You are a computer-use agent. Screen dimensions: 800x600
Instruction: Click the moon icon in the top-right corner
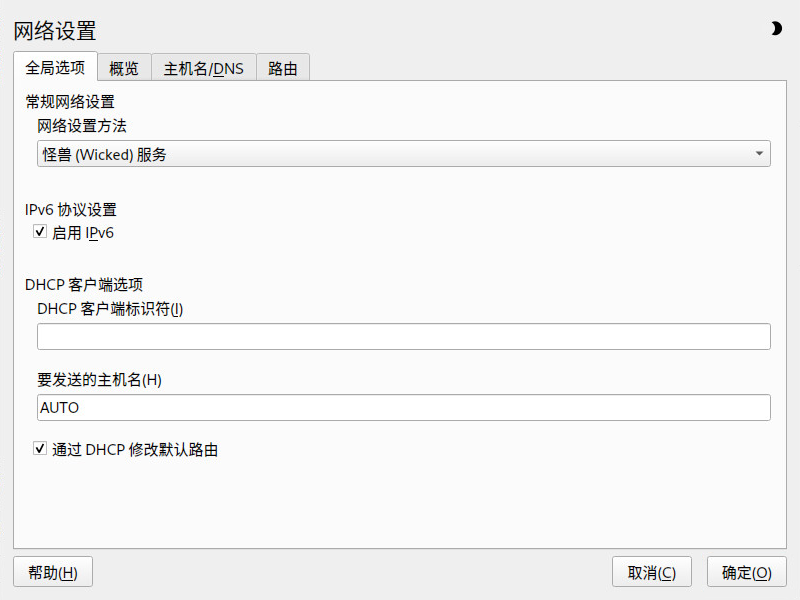click(776, 29)
